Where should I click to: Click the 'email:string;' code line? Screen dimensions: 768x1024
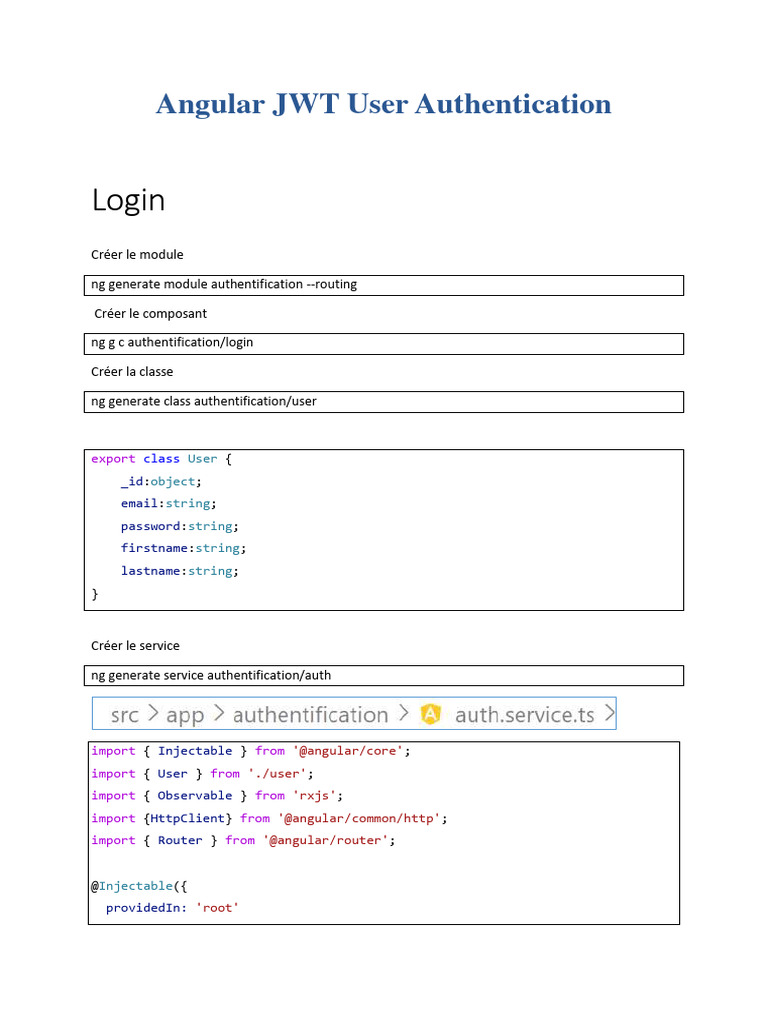[168, 504]
